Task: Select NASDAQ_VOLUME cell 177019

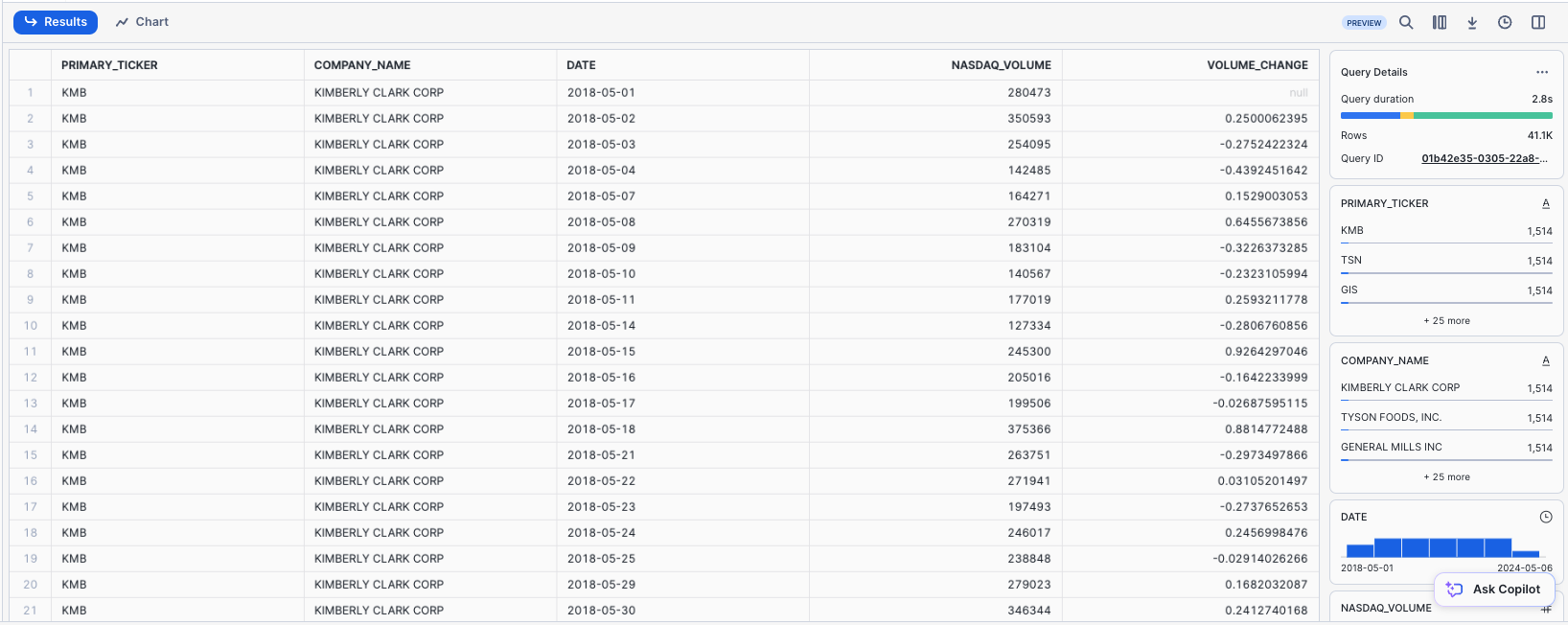Action: click(x=935, y=300)
